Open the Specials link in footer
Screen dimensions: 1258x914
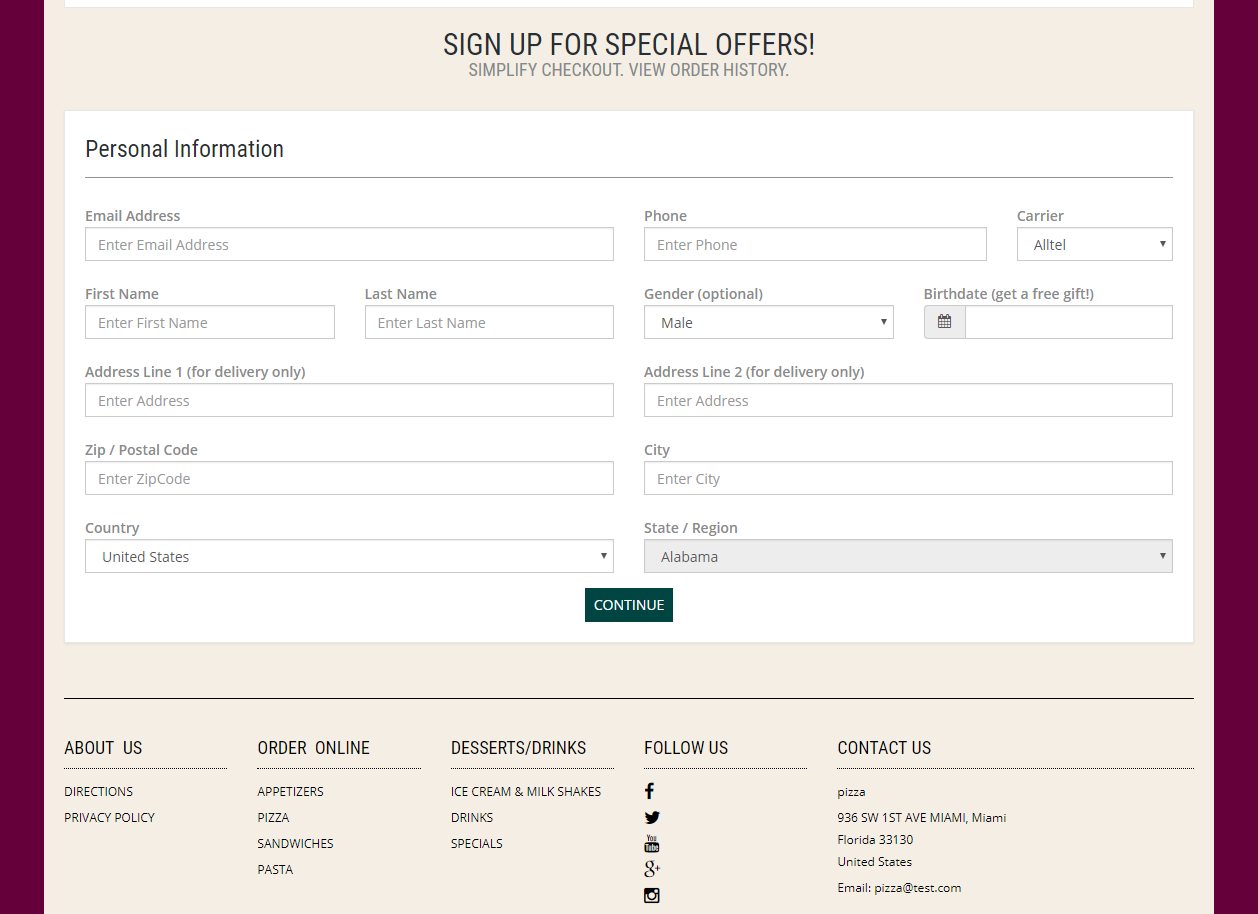pyautogui.click(x=477, y=843)
